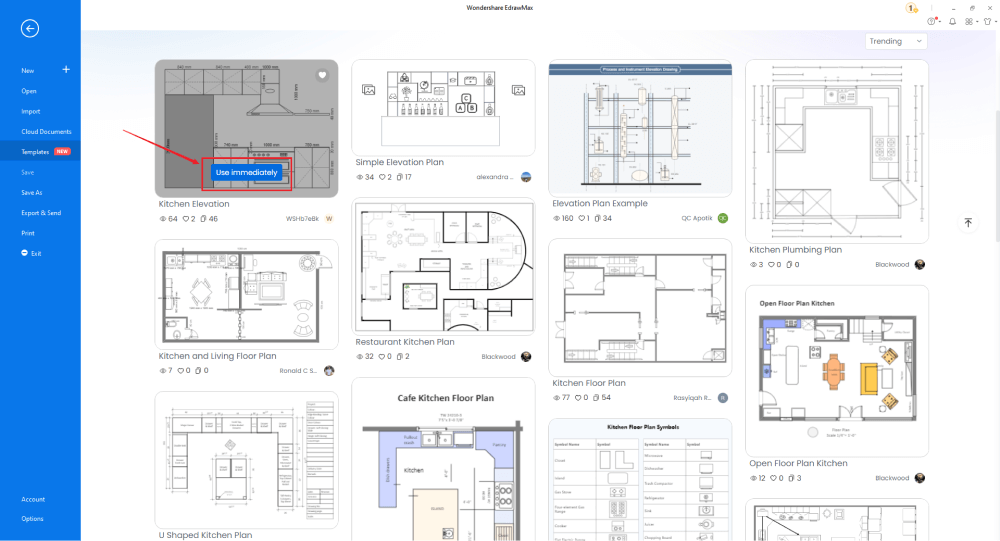This screenshot has width=1000, height=541.
Task: Like the Kitchen and Living Floor Plan heart
Action: click(184, 371)
